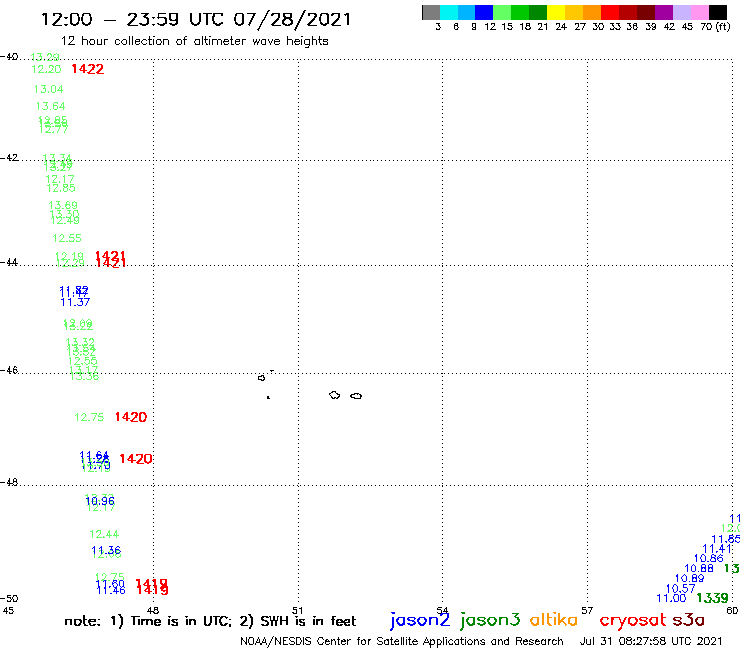Click the gray swatch in the color scale

pyautogui.click(x=431, y=12)
